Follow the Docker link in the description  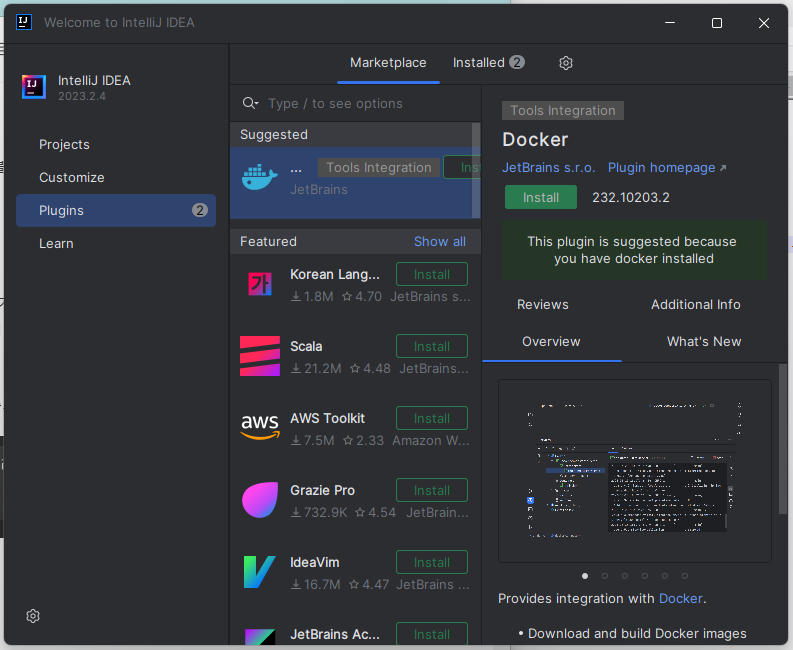pyautogui.click(x=680, y=598)
